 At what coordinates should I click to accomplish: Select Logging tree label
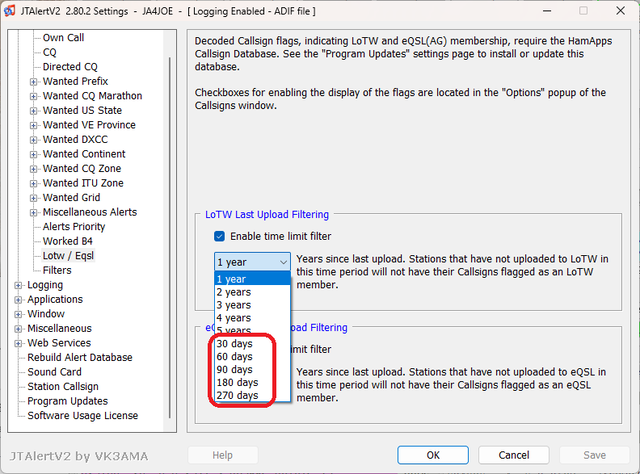[x=45, y=285]
